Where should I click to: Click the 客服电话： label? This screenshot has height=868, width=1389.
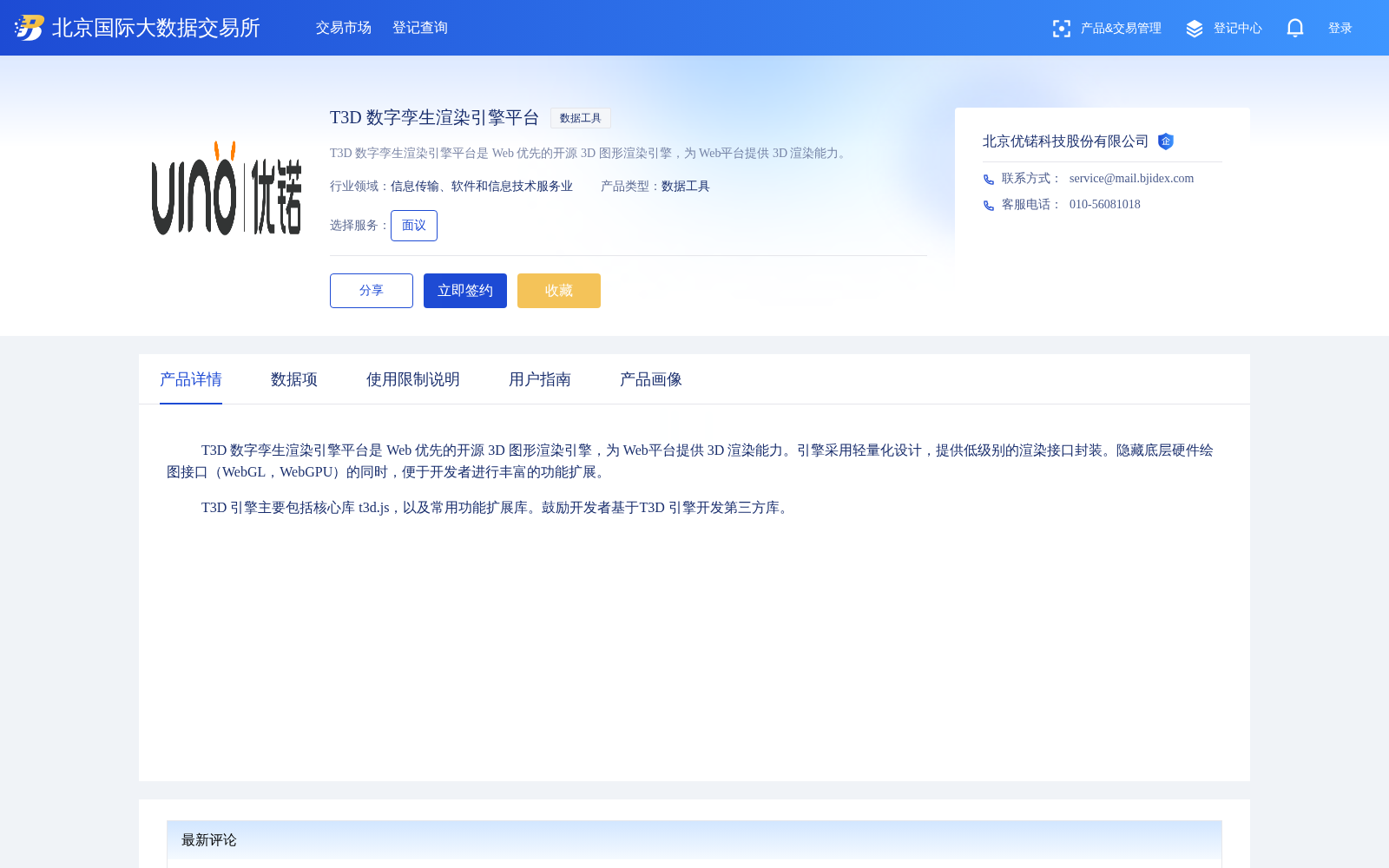1031,204
